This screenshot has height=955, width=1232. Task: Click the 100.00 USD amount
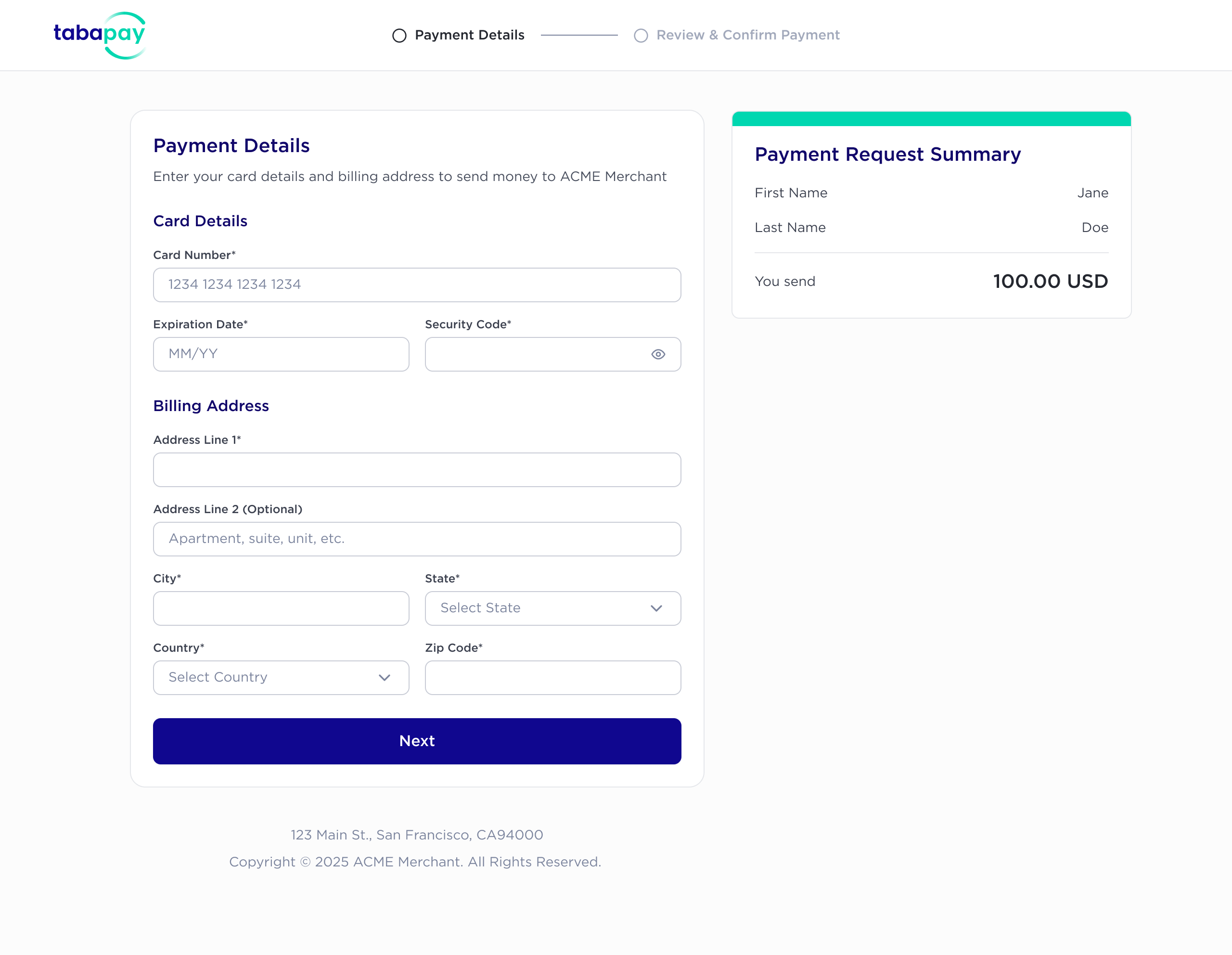click(x=1051, y=281)
